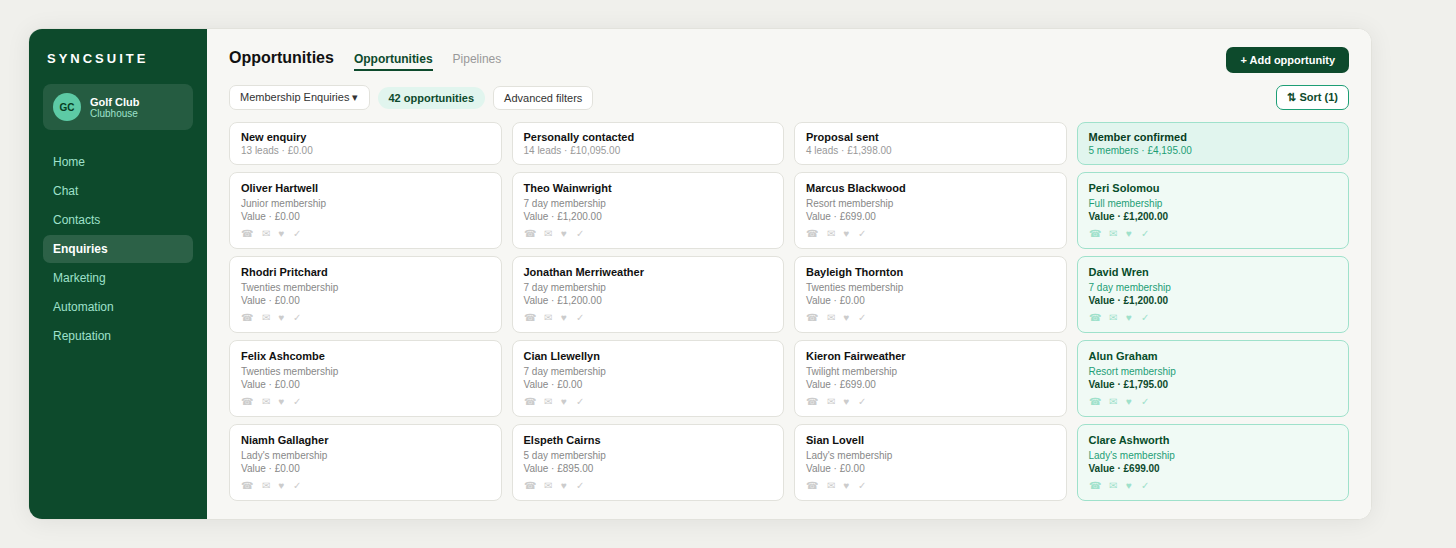Open Advanced filters
Image resolution: width=1456 pixels, height=548 pixels.
pos(543,98)
